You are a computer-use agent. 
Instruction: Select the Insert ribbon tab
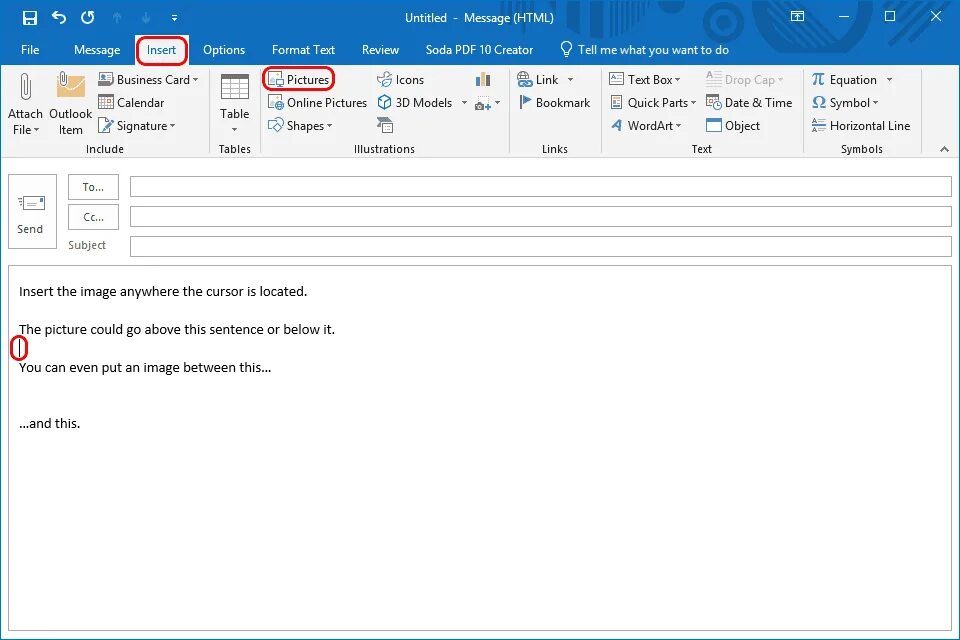(x=161, y=50)
